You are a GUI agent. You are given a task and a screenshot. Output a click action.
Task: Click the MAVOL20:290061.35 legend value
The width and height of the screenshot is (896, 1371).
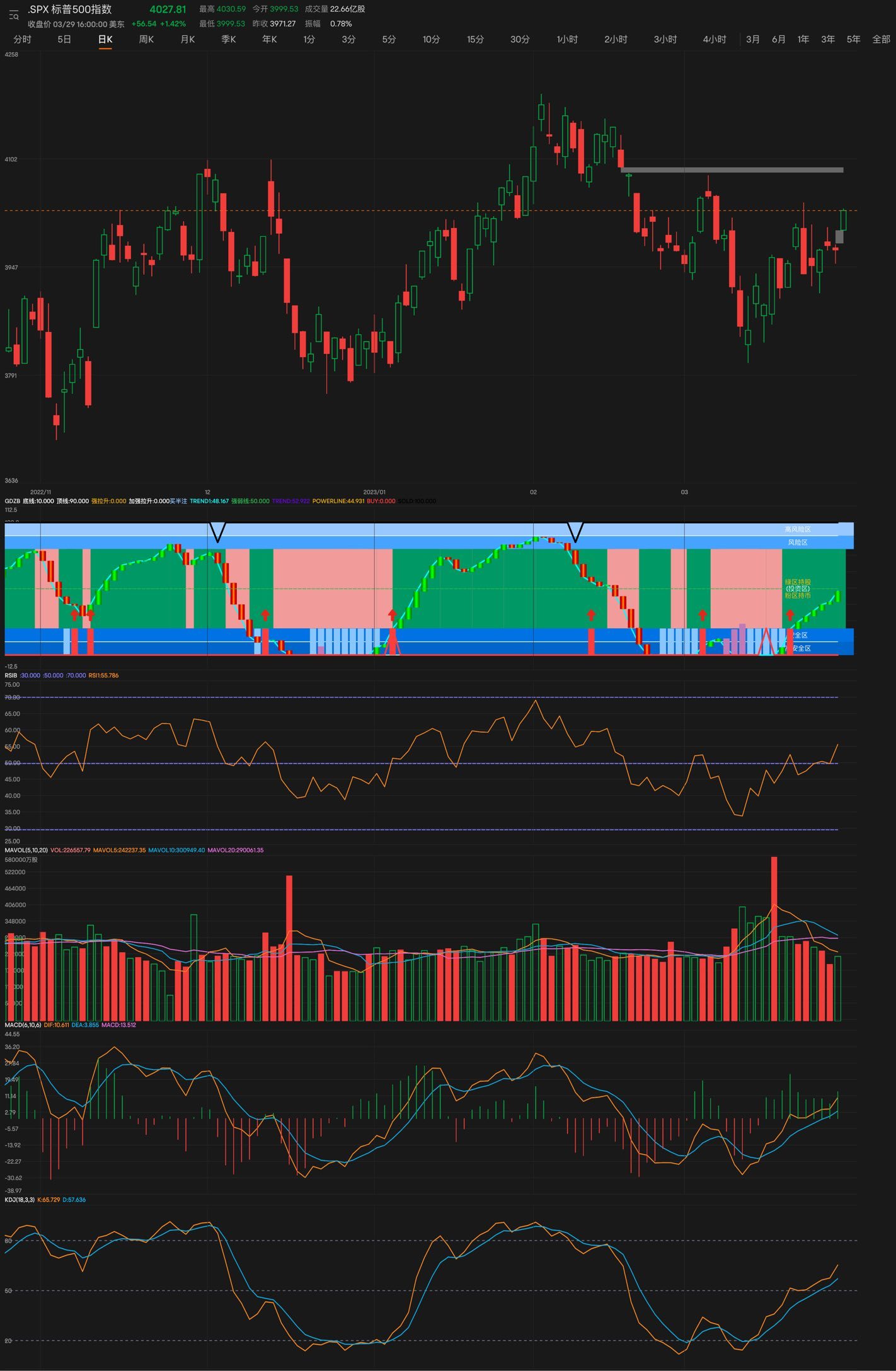pos(236,850)
